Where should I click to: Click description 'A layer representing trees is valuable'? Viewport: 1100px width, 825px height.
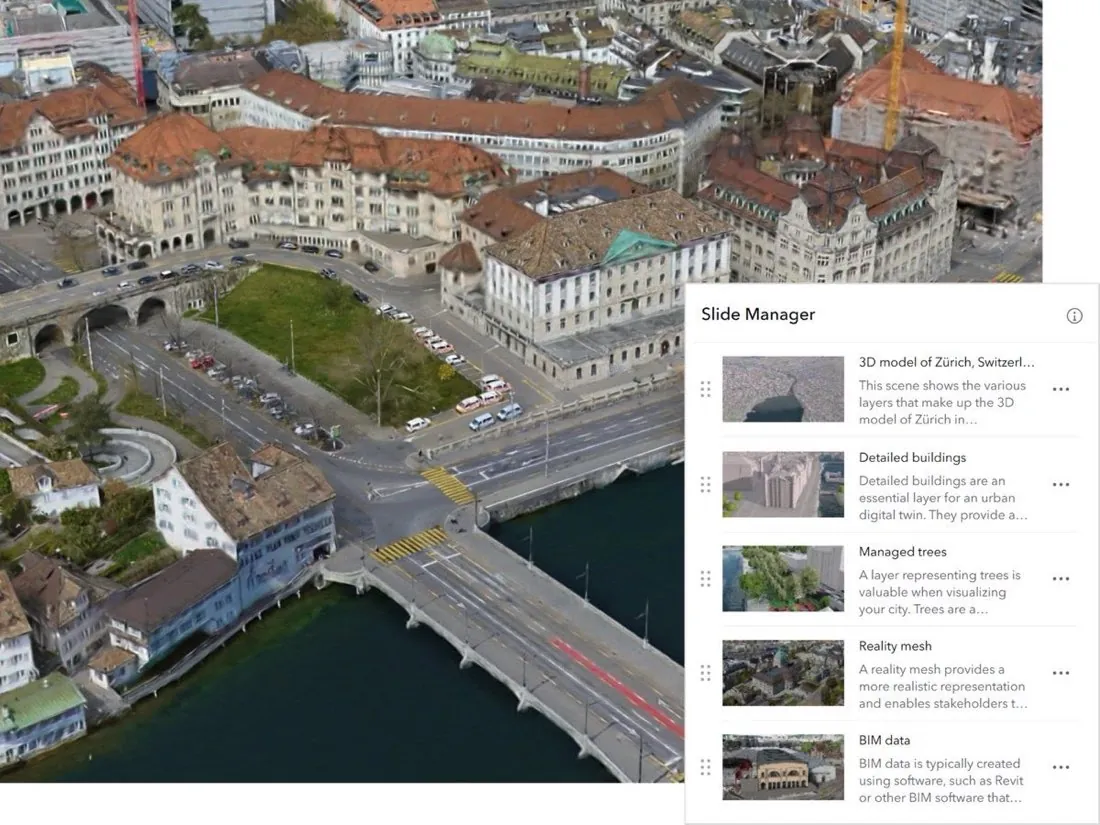[x=939, y=592]
